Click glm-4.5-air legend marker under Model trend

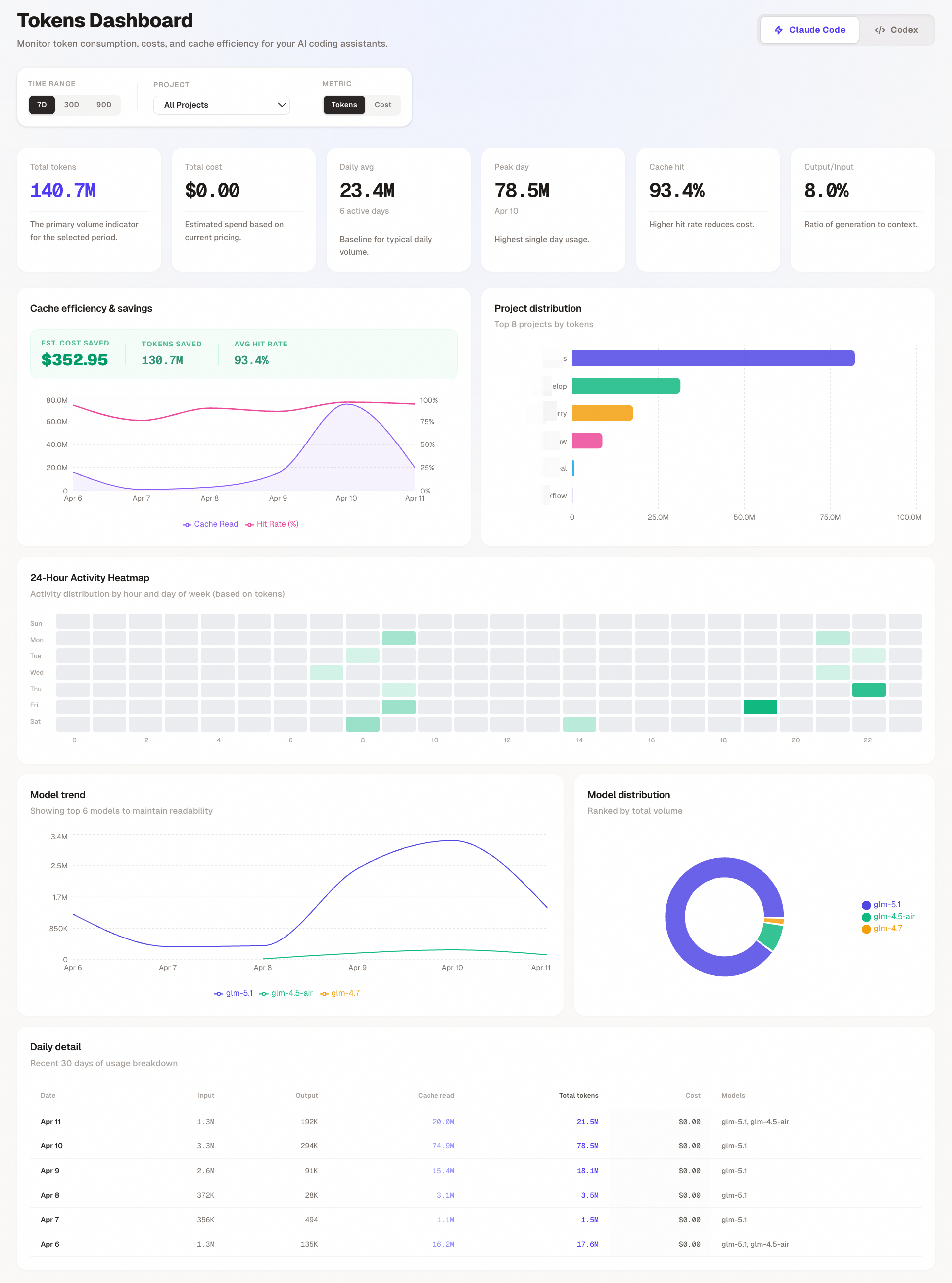(x=263, y=993)
